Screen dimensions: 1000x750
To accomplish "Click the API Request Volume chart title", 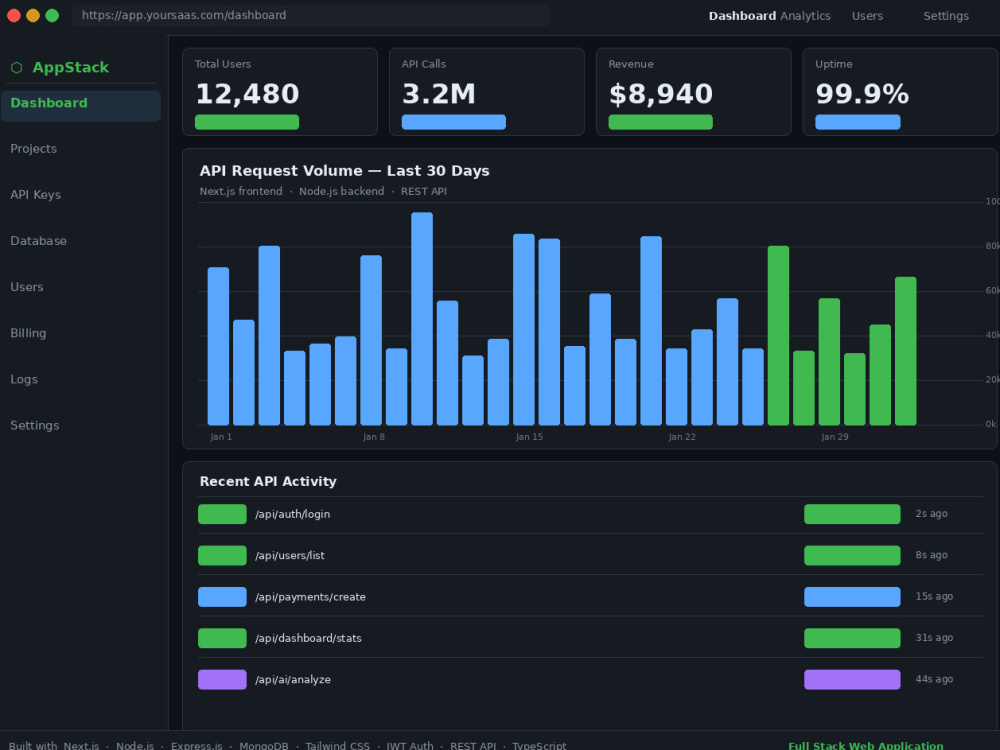I will point(344,171).
